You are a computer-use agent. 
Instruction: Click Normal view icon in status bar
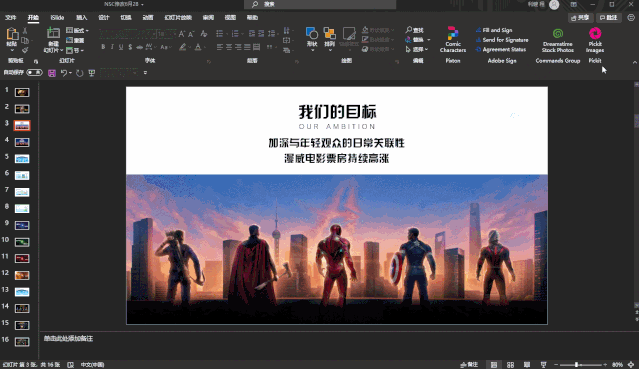494,365
